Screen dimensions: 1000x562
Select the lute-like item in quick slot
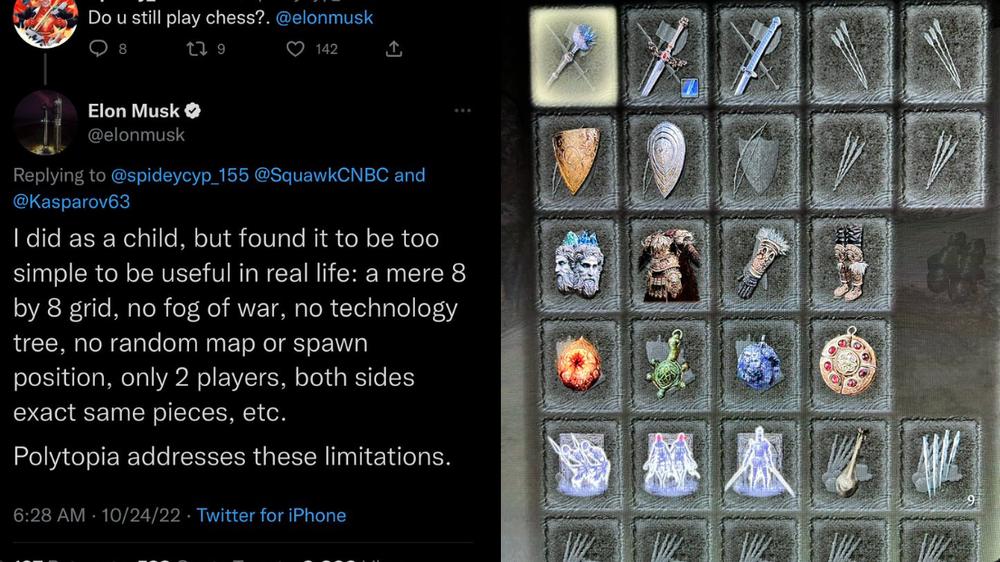(849, 463)
